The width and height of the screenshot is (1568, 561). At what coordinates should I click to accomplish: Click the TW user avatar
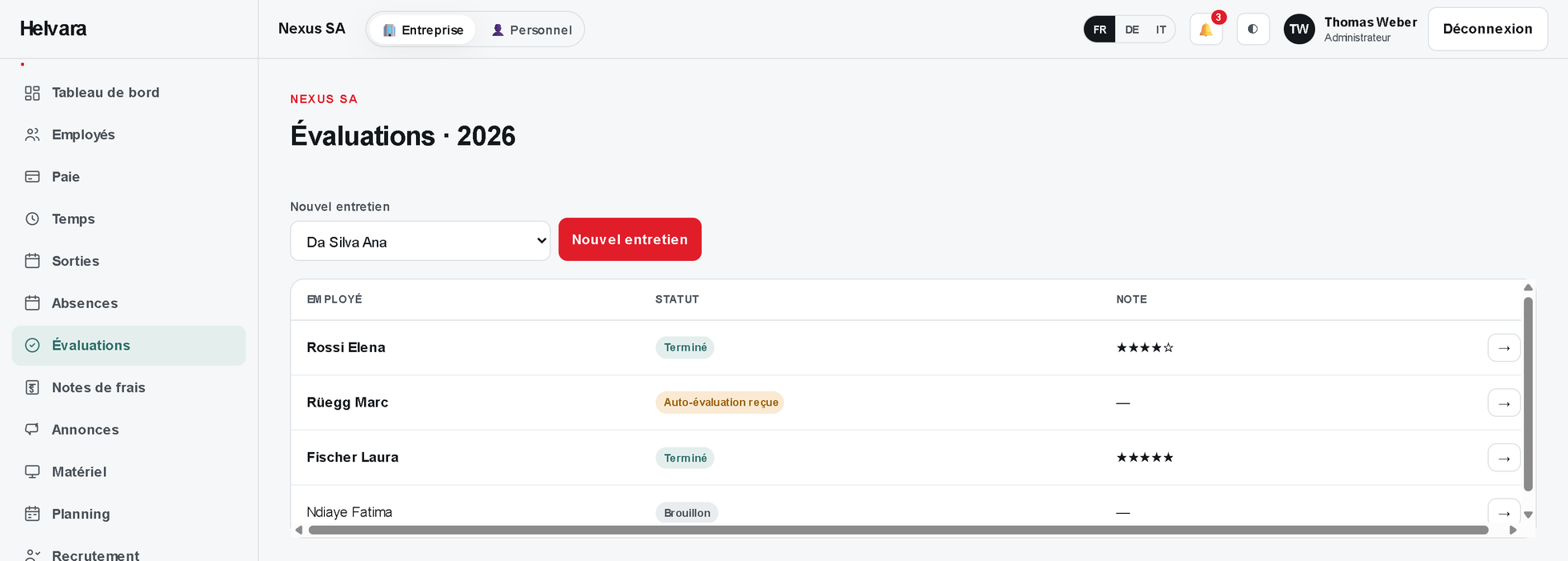coord(1298,30)
